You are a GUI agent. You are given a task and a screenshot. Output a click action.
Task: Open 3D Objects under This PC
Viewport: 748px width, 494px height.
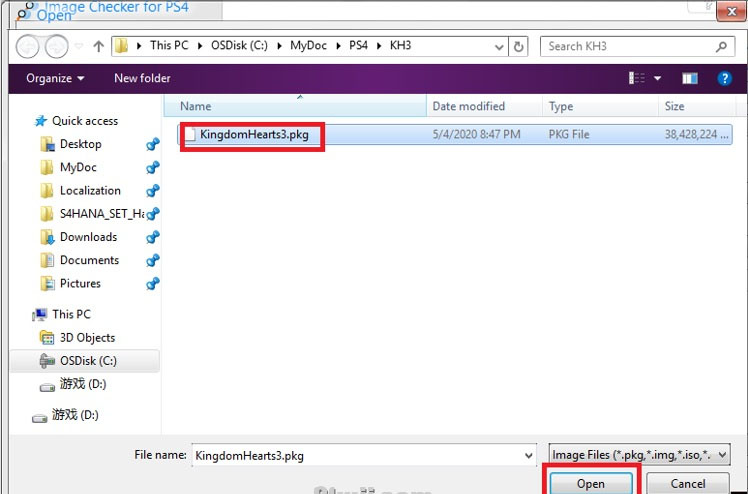[87, 338]
